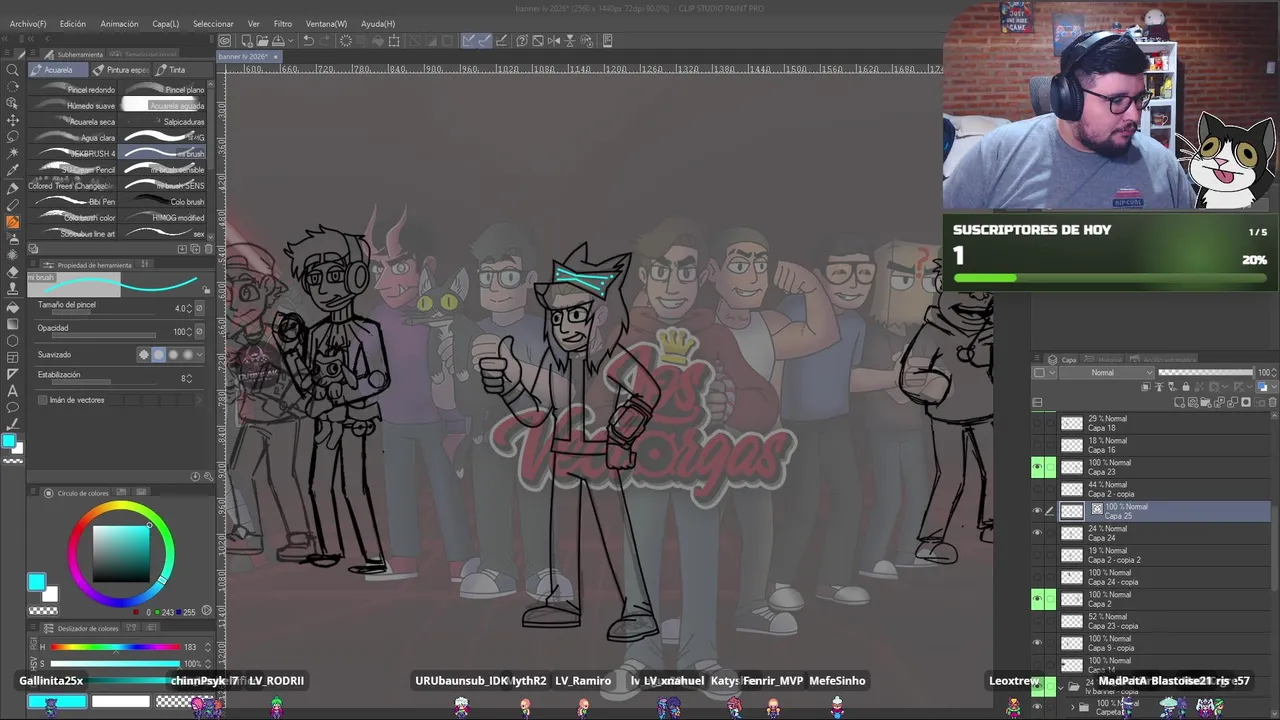This screenshot has height=720, width=1280.
Task: Switch to the Pintura espe sub tool tab
Action: point(120,70)
